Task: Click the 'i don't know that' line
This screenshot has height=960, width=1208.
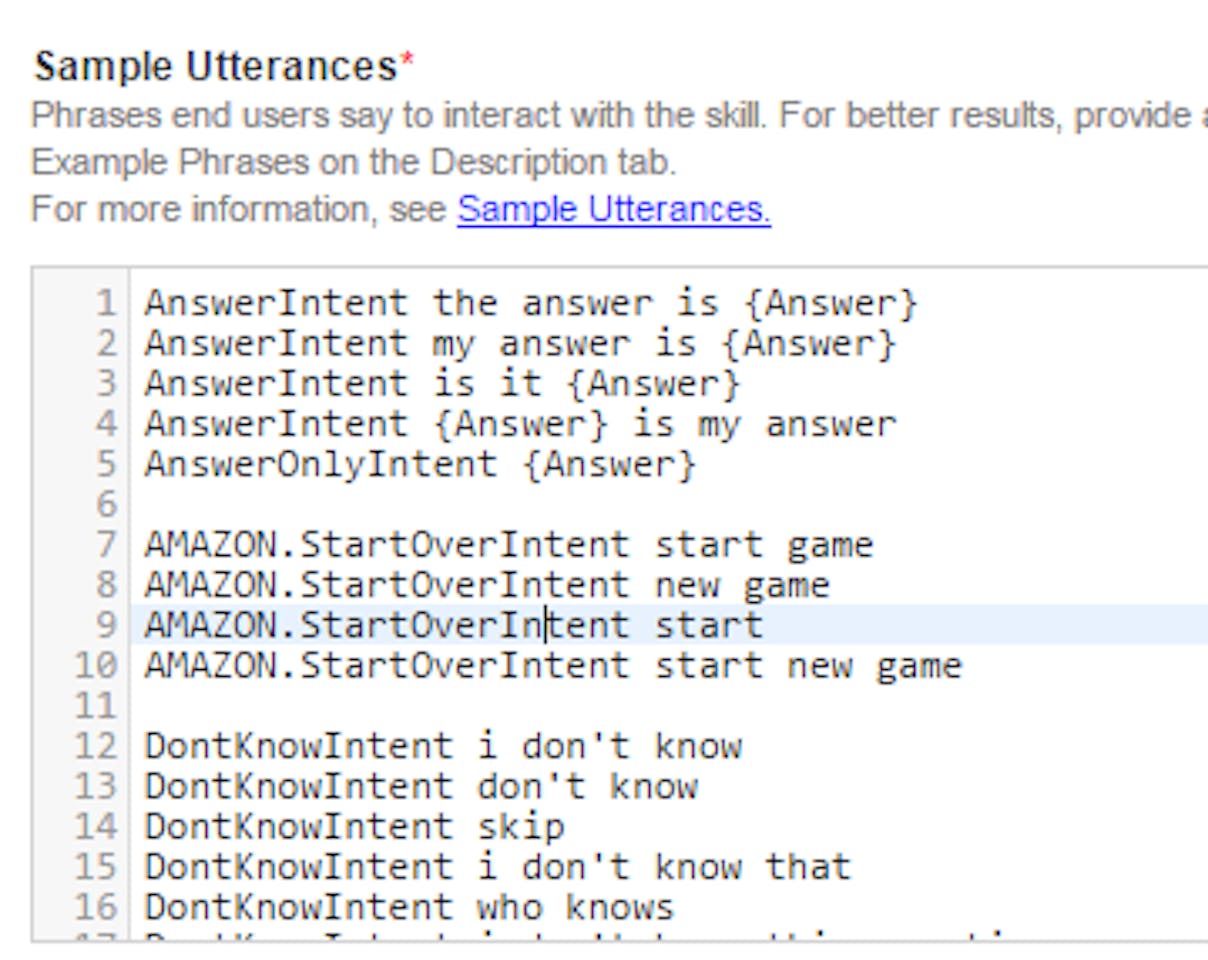Action: [497, 867]
